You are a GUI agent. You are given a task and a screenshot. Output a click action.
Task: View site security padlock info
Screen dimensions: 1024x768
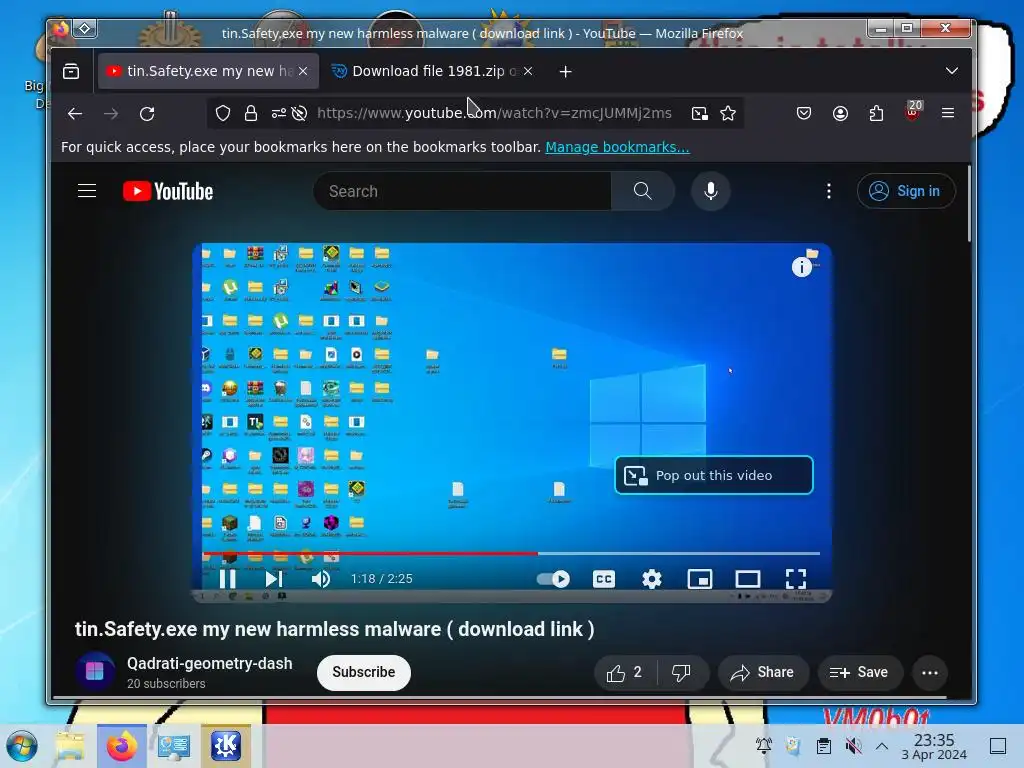(250, 114)
